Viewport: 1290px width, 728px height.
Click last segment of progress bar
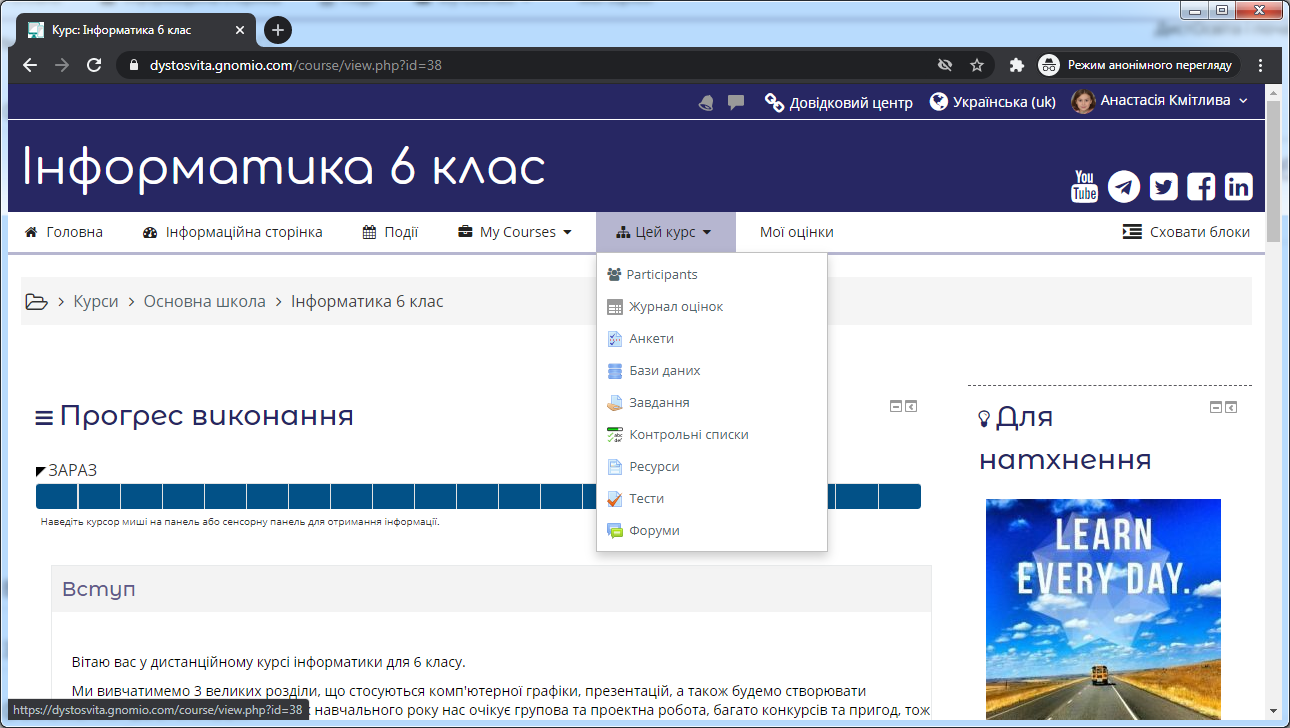pyautogui.click(x=900, y=497)
